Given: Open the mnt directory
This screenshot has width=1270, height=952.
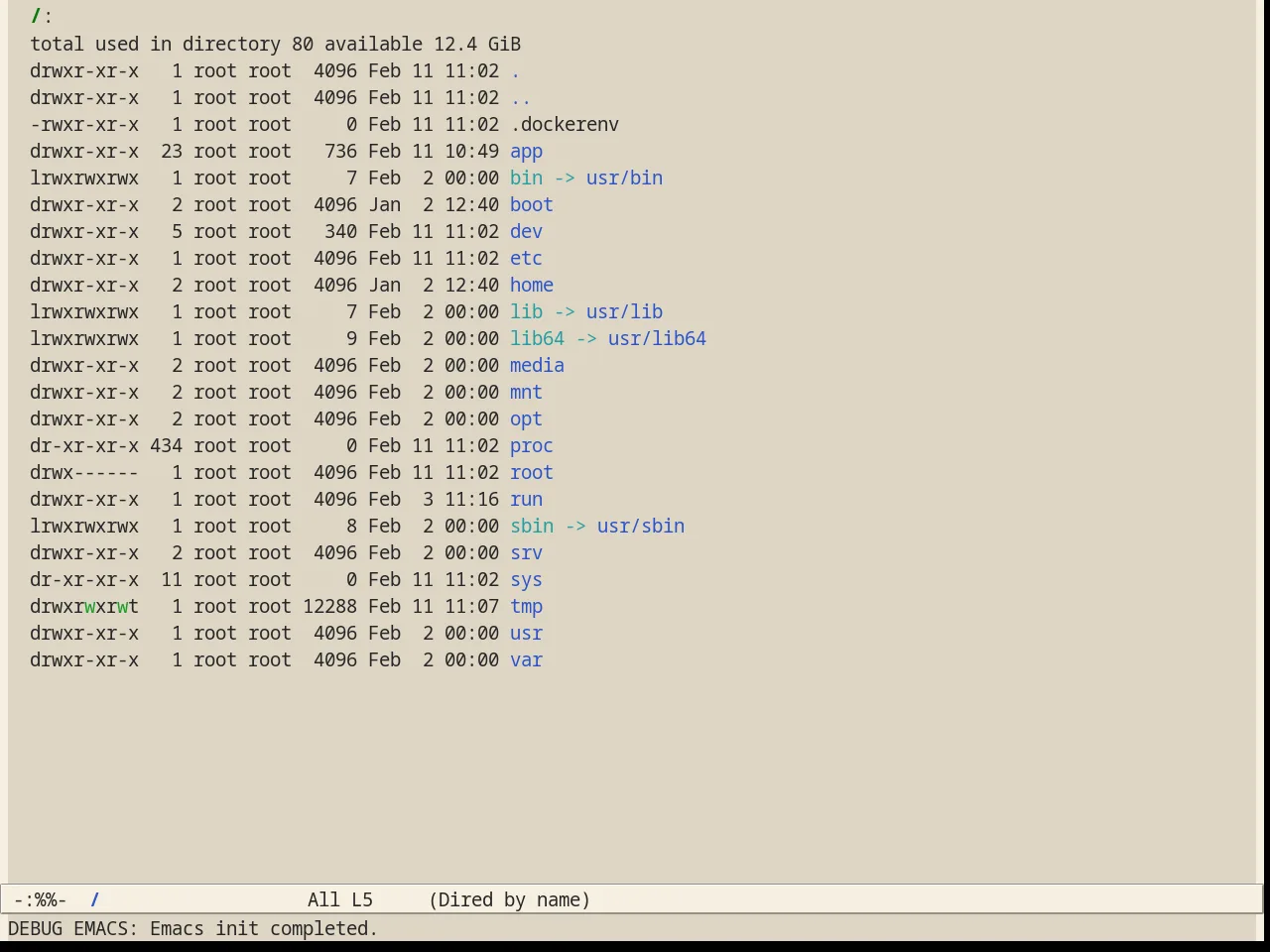Looking at the screenshot, I should tap(526, 393).
